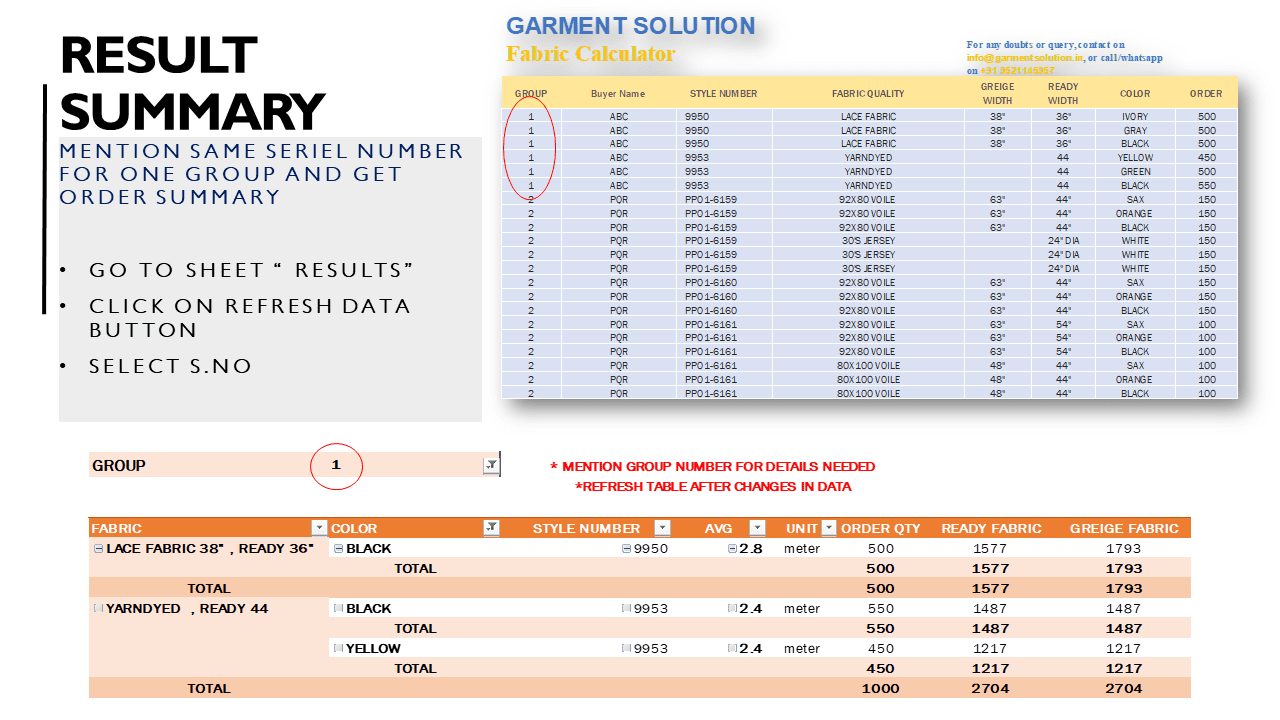Click the WhatsApp phone number link
This screenshot has height=720, width=1280.
[x=1017, y=70]
